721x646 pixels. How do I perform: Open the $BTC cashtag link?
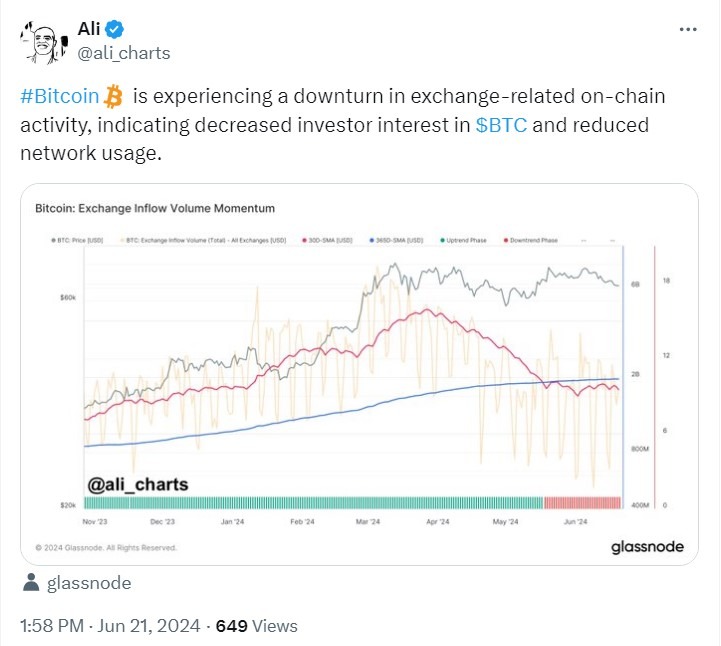pyautogui.click(x=503, y=125)
